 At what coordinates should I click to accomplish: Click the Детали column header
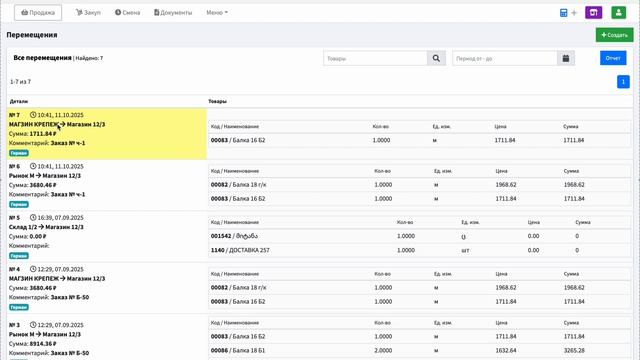[19, 101]
